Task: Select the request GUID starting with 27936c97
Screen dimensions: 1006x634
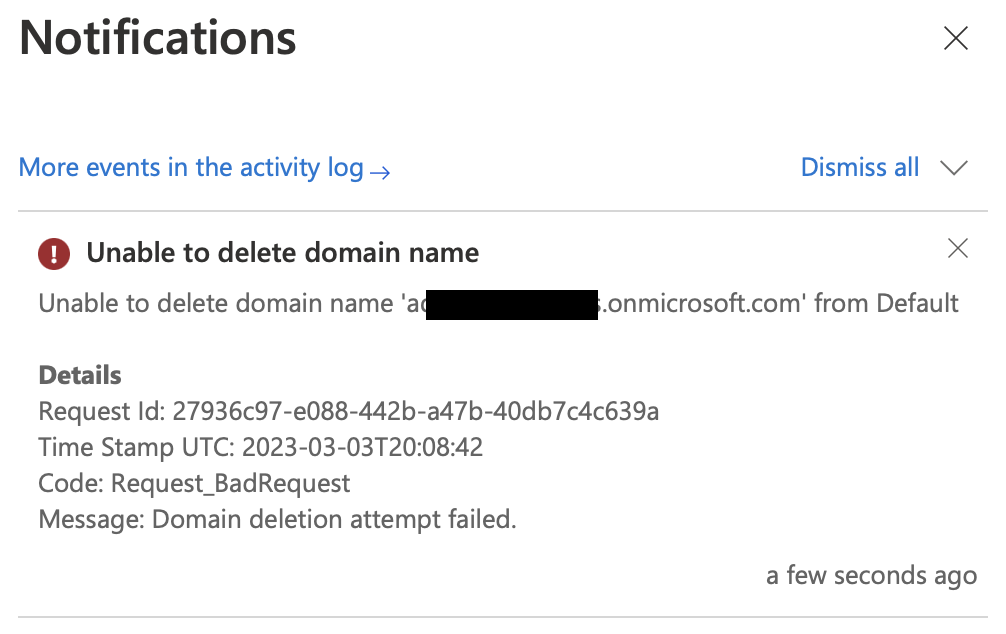Action: tap(415, 411)
